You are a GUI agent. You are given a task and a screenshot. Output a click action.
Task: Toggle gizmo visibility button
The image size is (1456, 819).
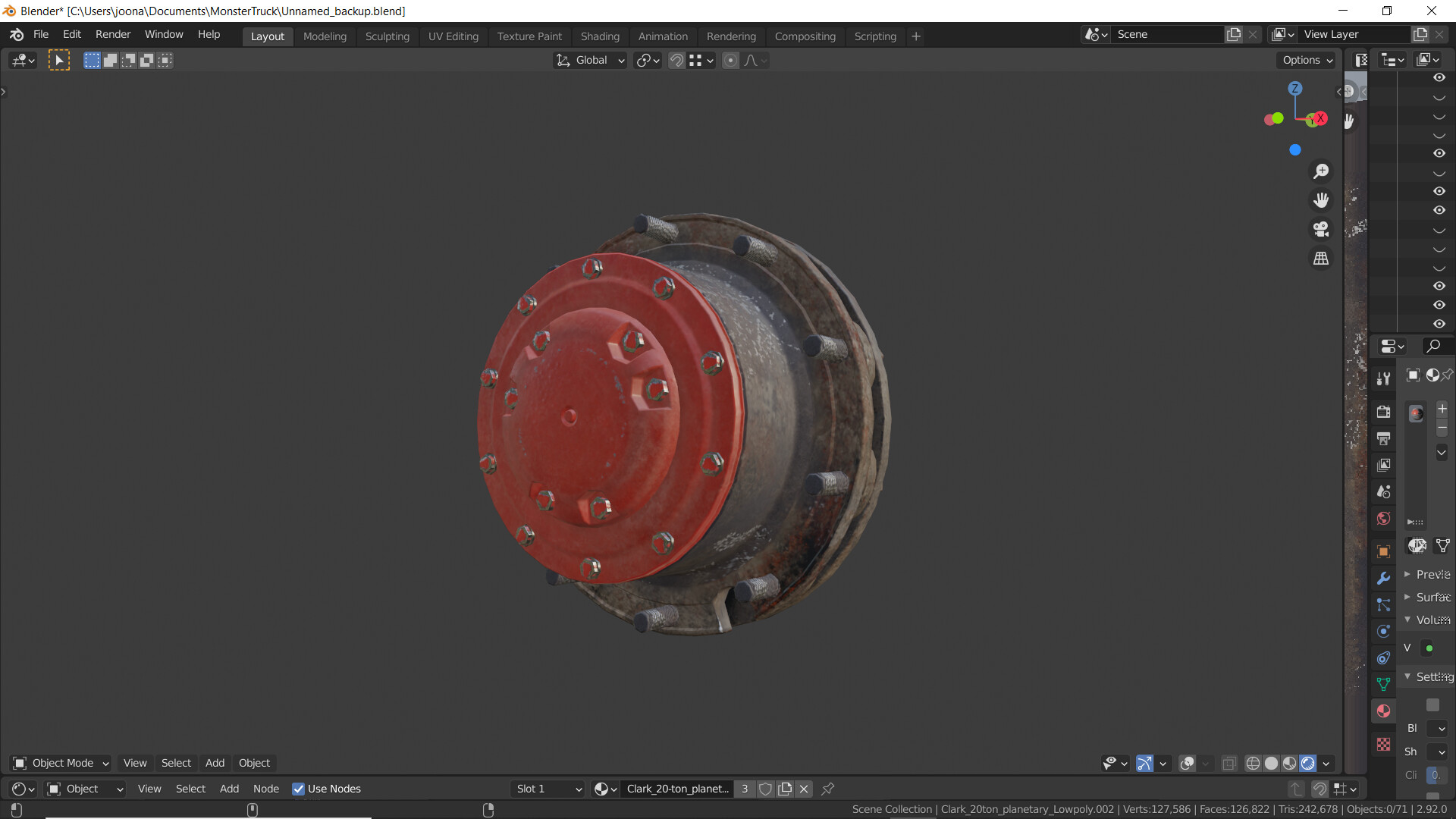(1144, 764)
